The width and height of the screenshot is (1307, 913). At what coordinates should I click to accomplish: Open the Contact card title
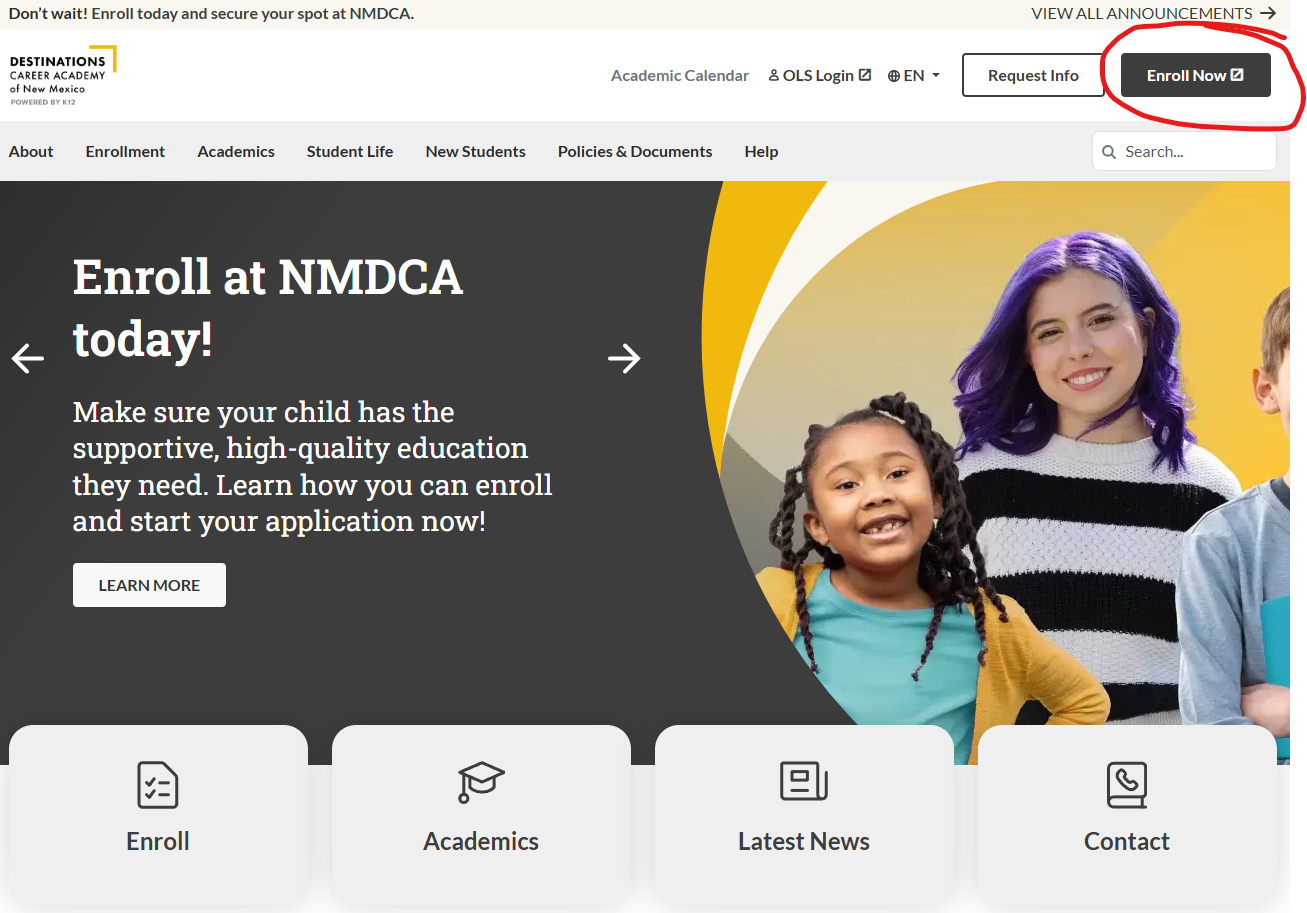[x=1127, y=842]
